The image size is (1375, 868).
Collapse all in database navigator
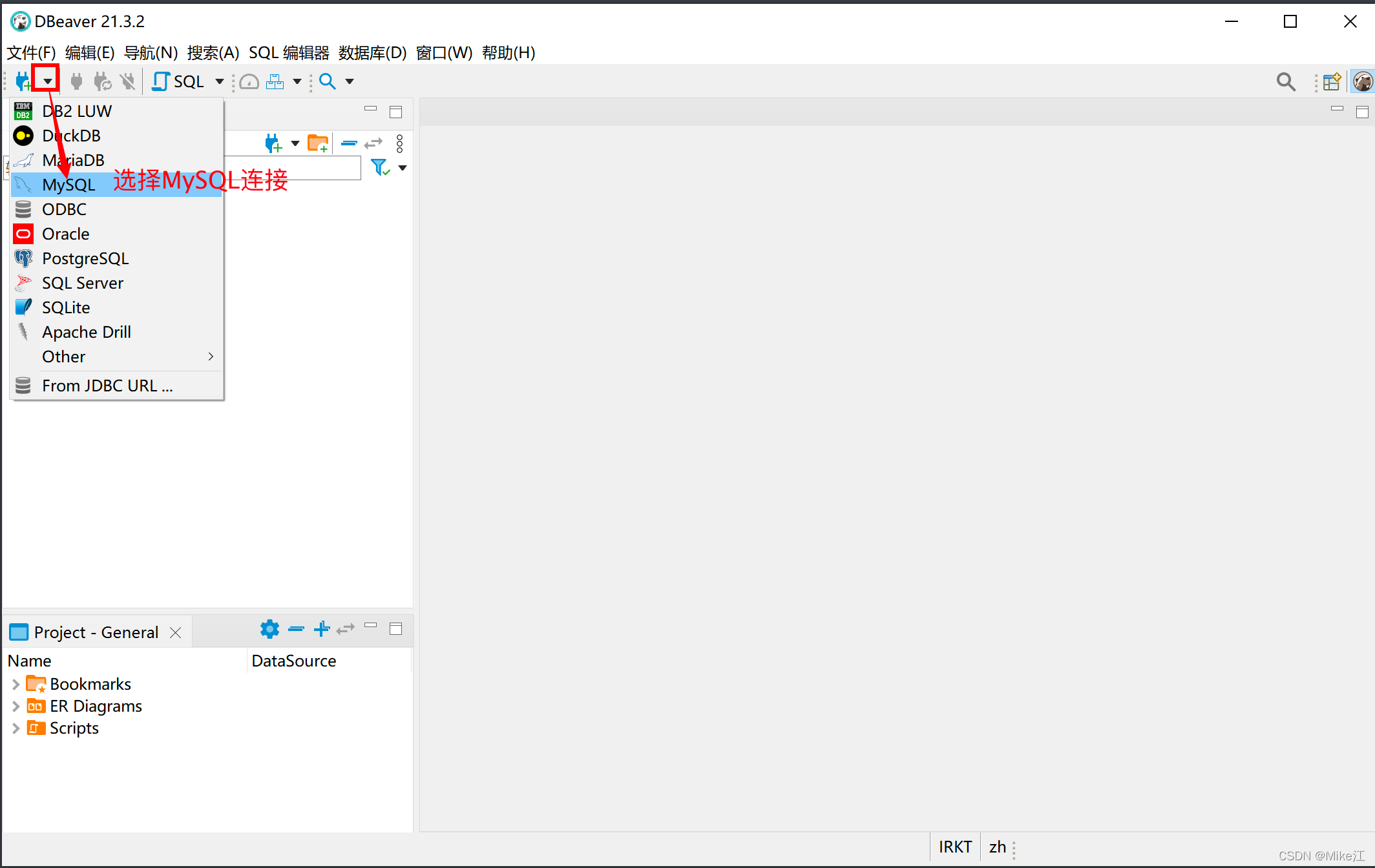tap(349, 143)
